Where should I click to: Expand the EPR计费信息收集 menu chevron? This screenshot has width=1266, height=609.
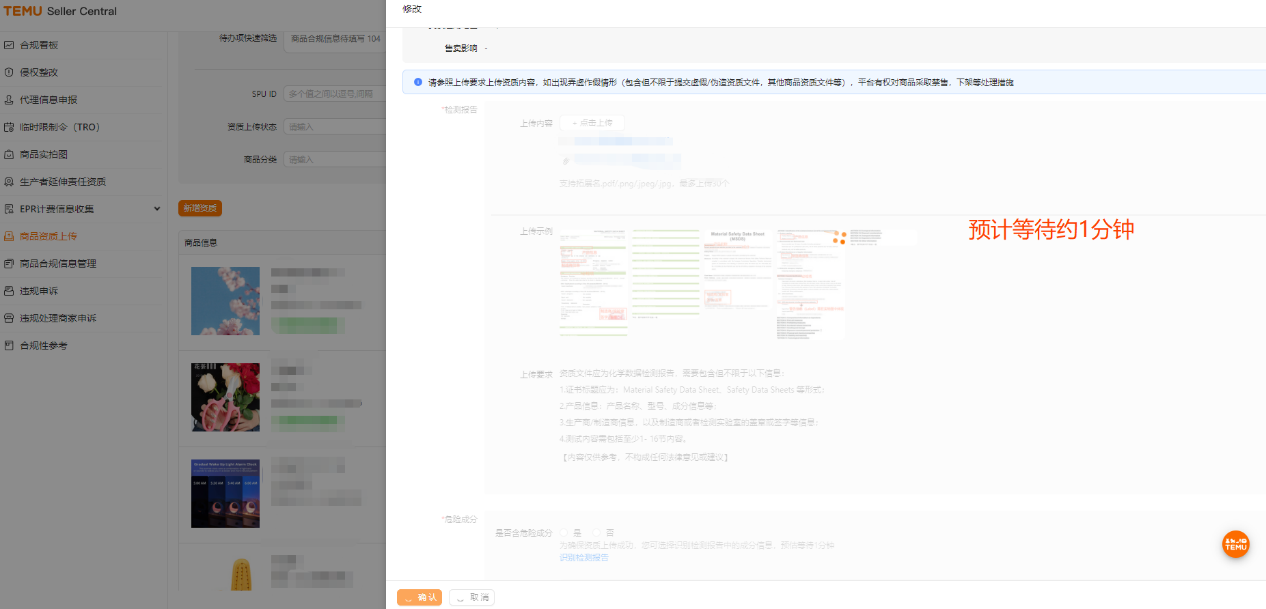156,209
